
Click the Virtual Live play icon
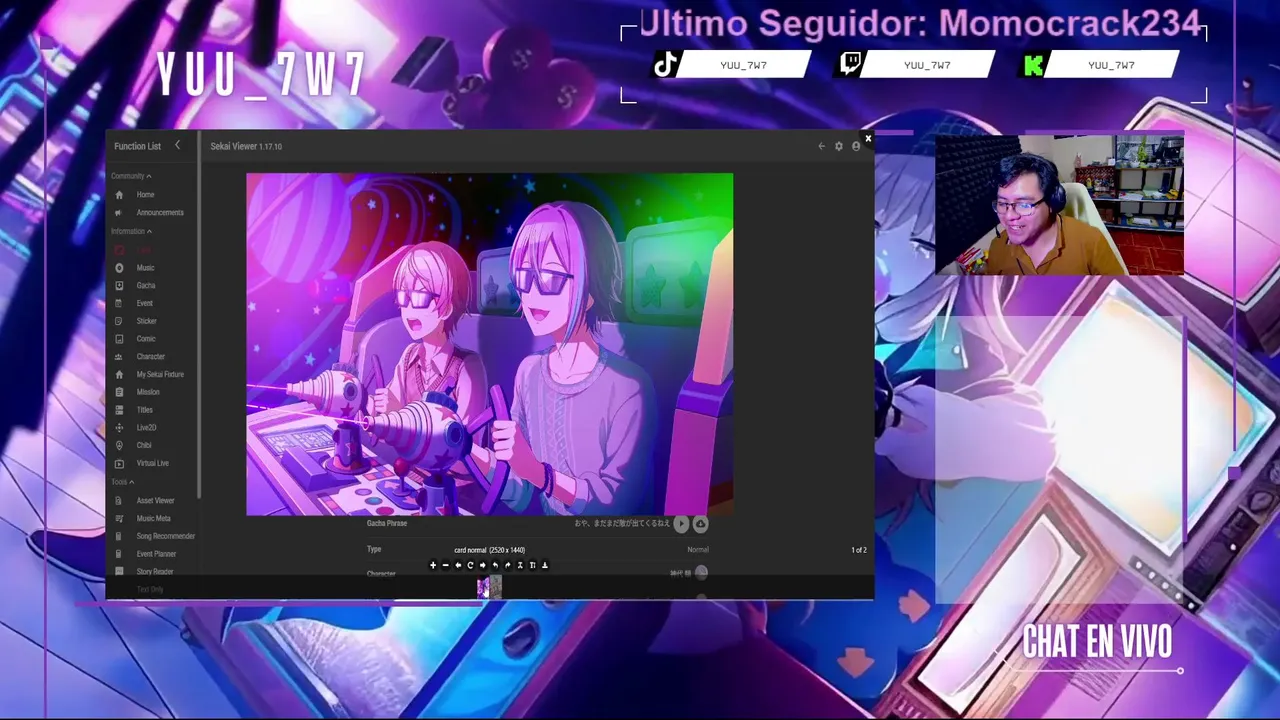pyautogui.click(x=119, y=463)
